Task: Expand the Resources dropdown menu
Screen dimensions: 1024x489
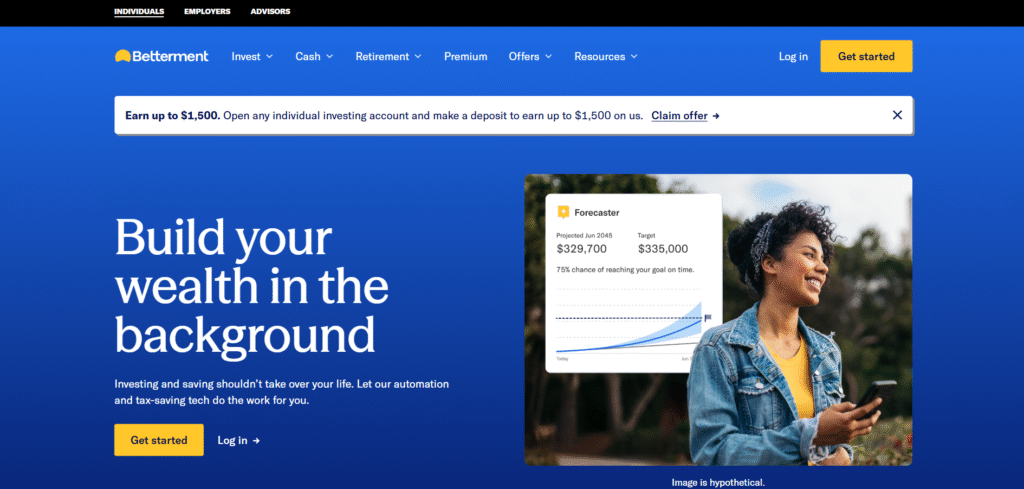Action: 606,56
